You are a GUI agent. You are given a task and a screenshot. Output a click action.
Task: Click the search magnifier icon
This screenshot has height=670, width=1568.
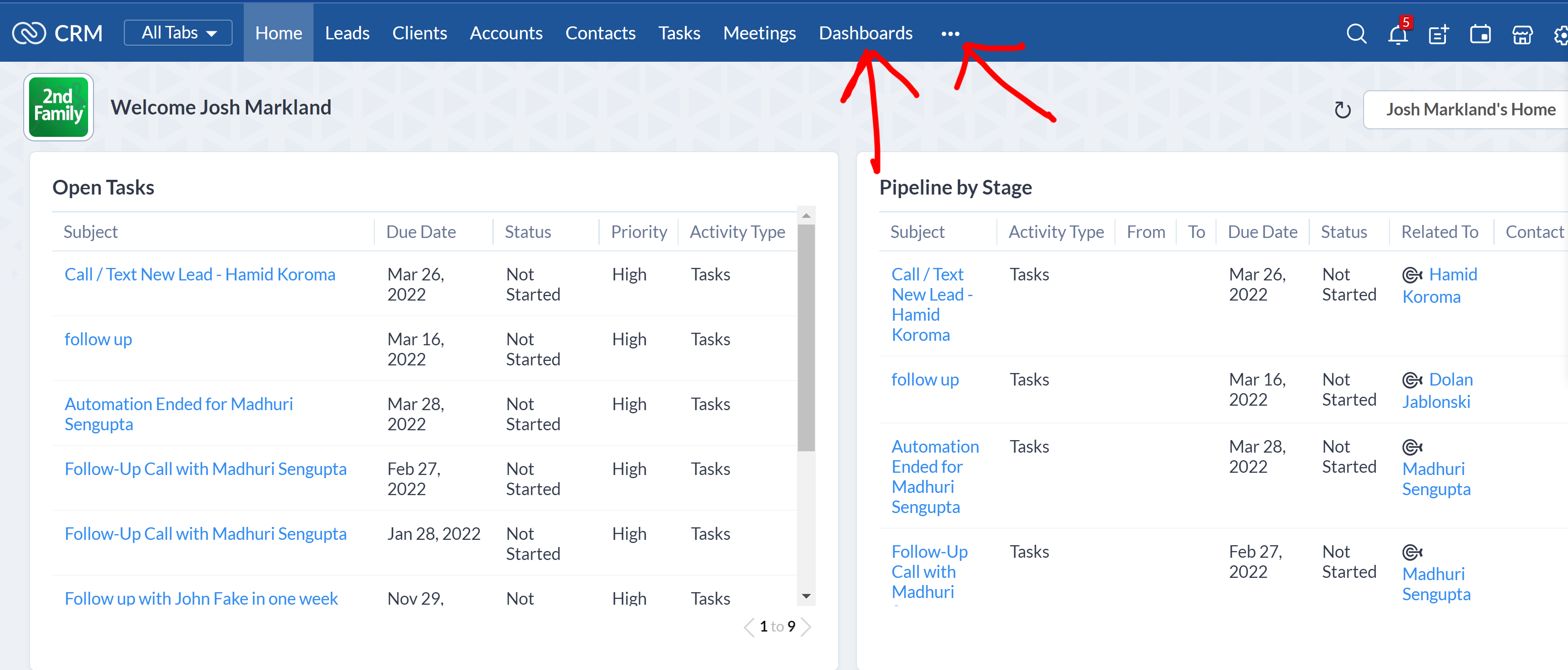tap(1356, 34)
